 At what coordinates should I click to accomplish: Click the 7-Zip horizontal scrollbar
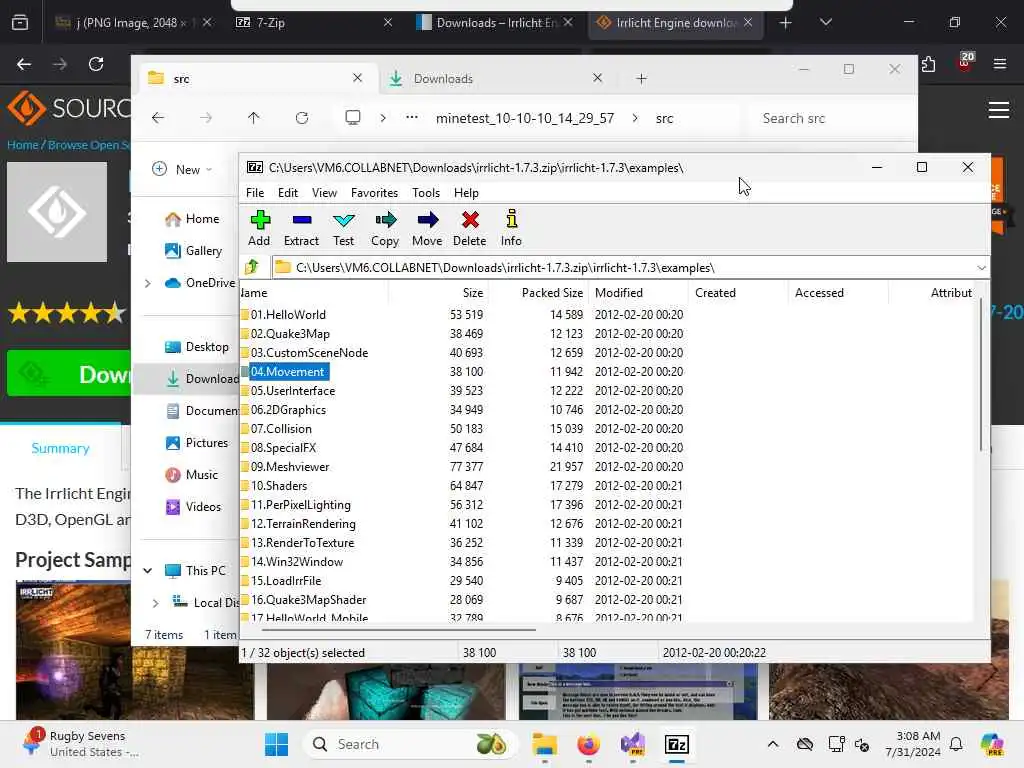398,630
